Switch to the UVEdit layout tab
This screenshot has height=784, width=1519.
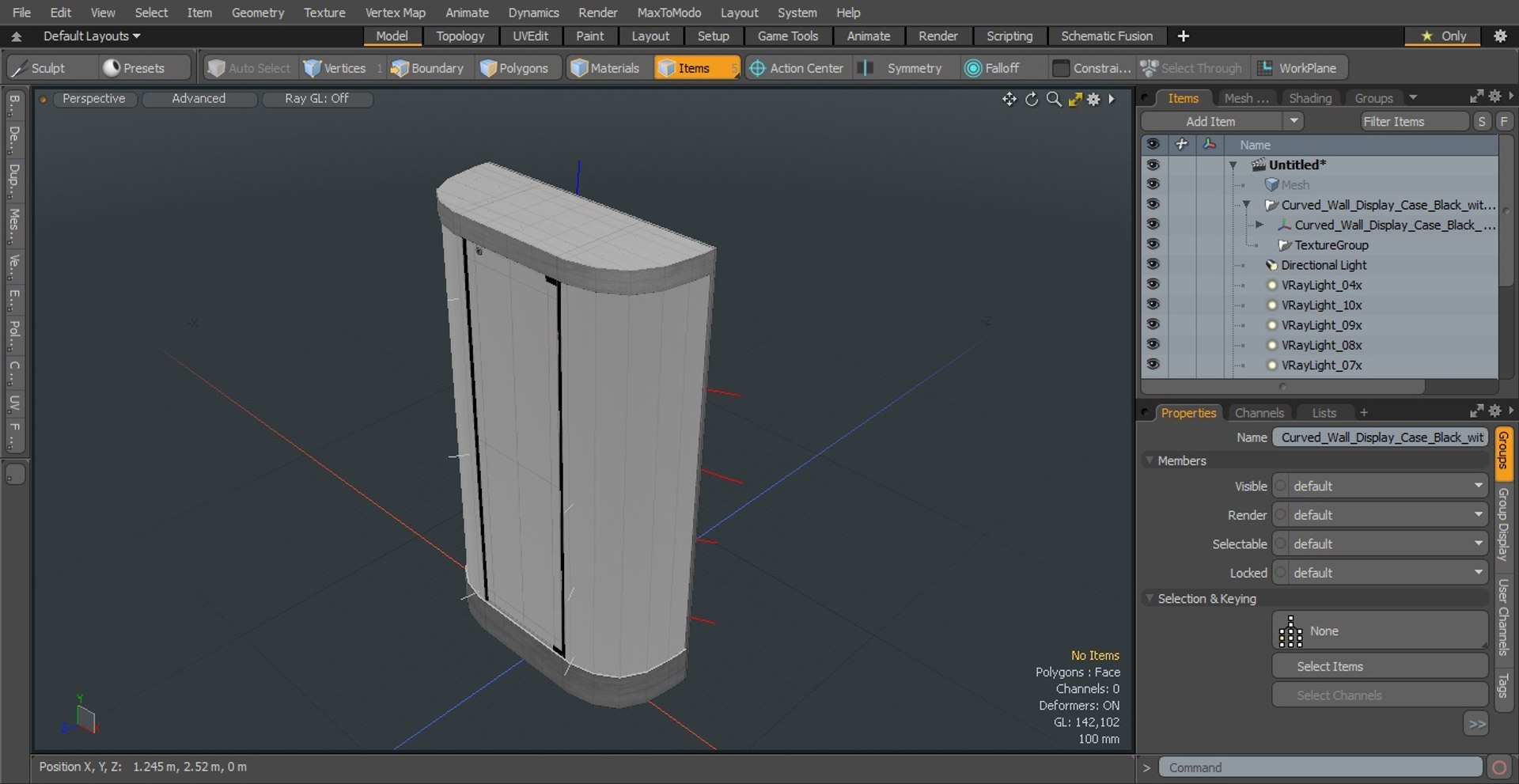[530, 36]
